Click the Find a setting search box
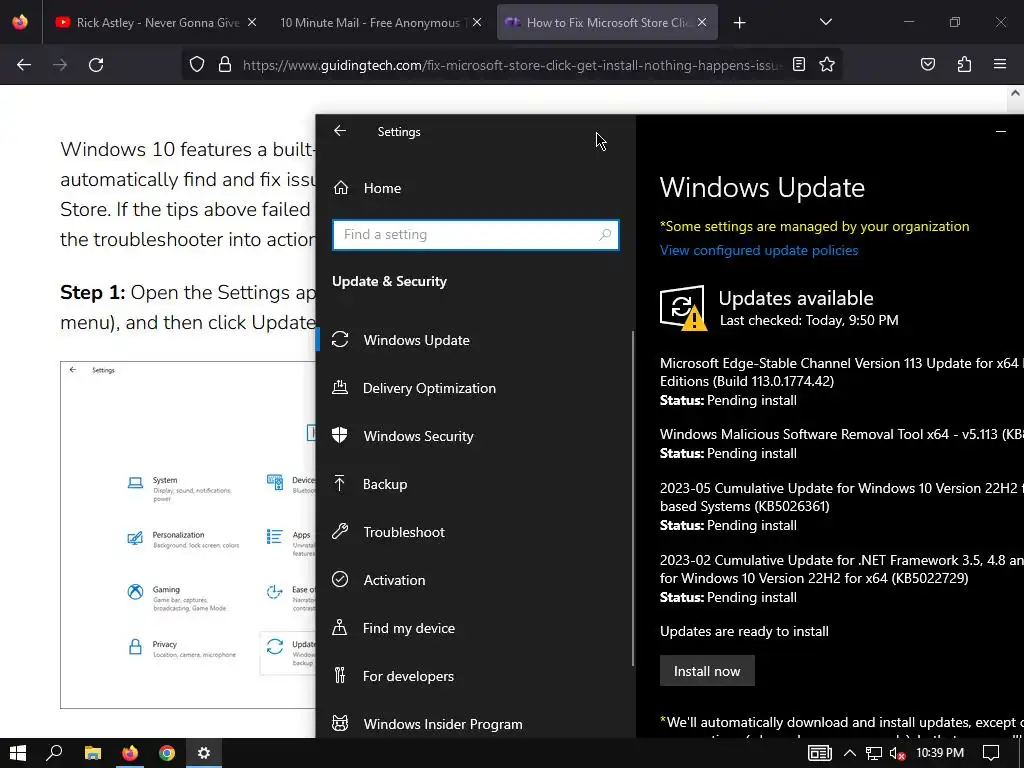This screenshot has width=1024, height=768. point(475,234)
